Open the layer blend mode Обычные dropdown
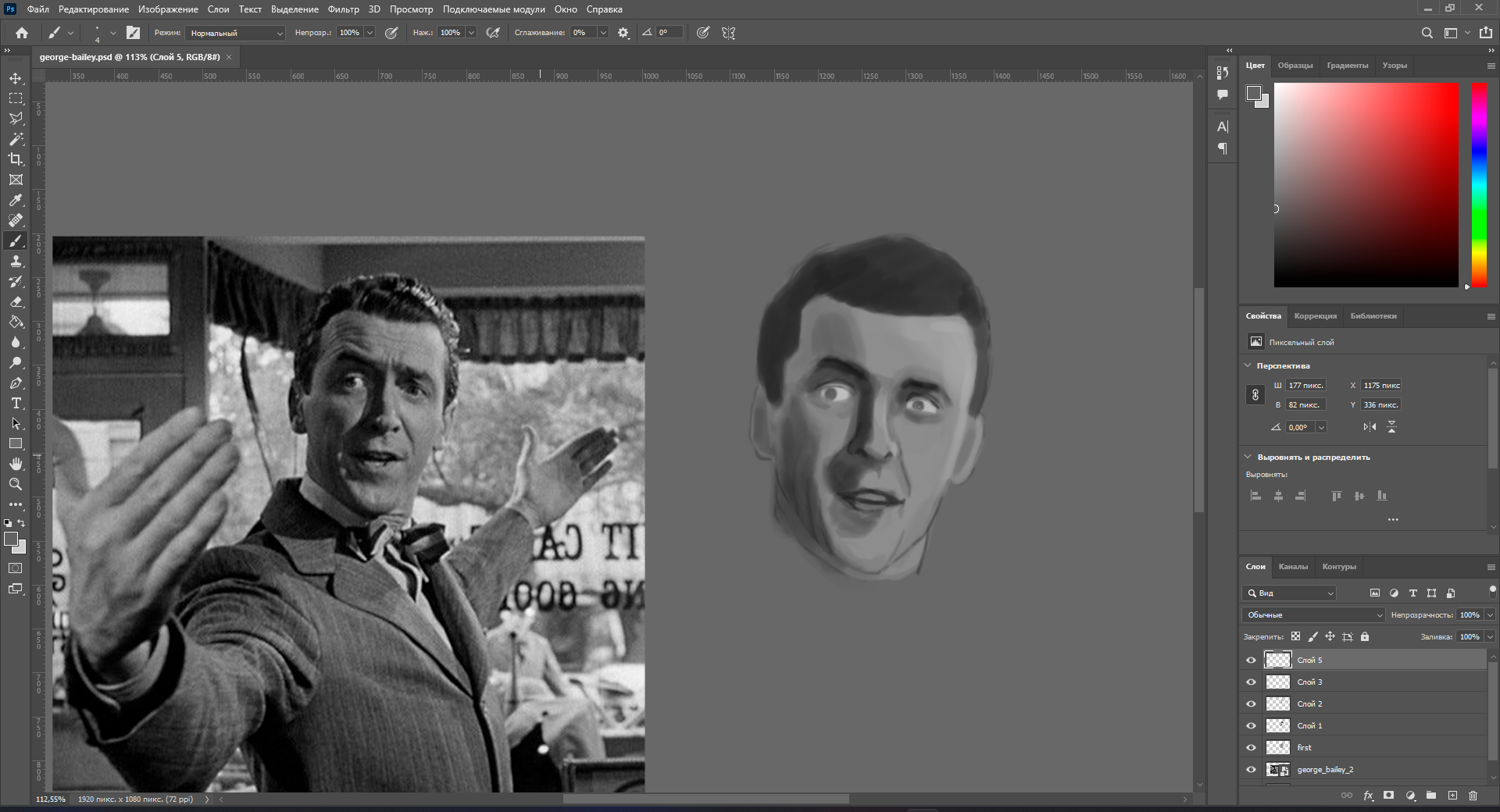 click(x=1312, y=615)
